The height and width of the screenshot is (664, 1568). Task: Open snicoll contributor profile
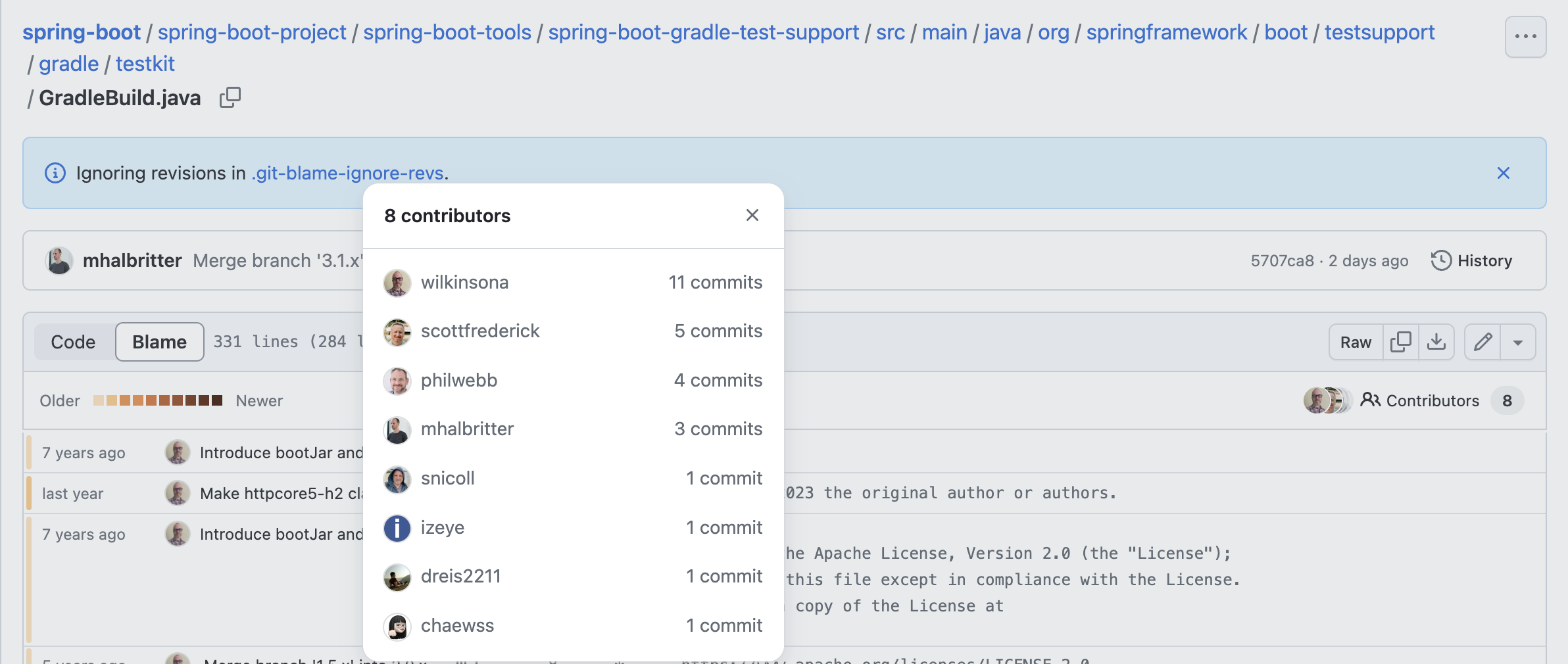point(447,478)
